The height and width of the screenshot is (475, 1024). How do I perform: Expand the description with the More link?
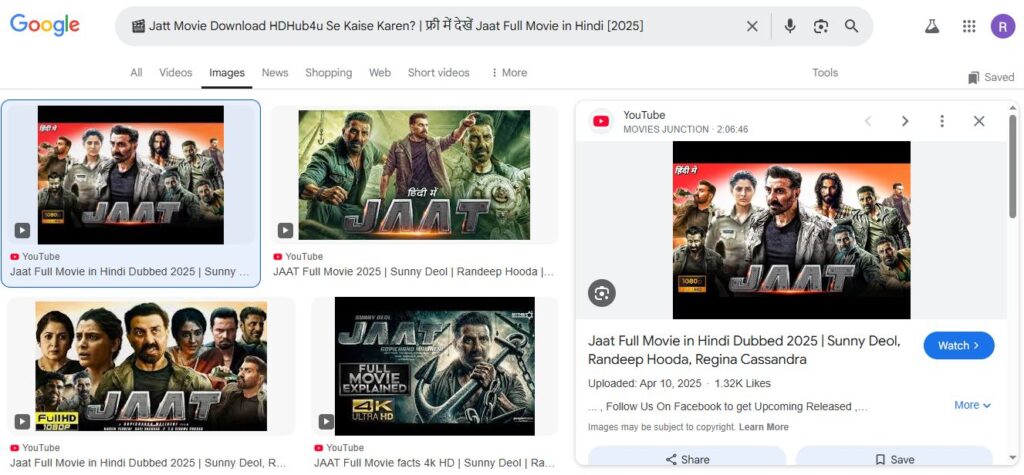972,405
